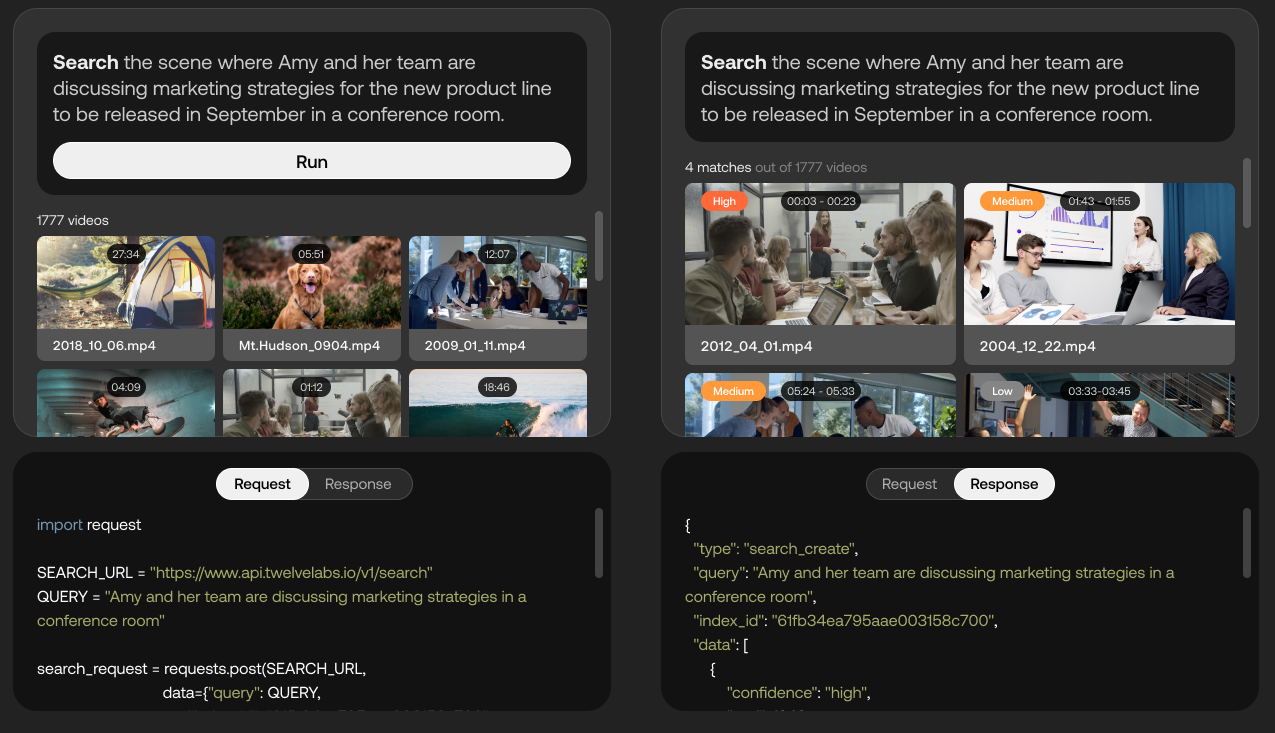The width and height of the screenshot is (1275, 733).
Task: Open the 2009_01_11.mp4 office meeting thumbnail
Action: (x=498, y=283)
